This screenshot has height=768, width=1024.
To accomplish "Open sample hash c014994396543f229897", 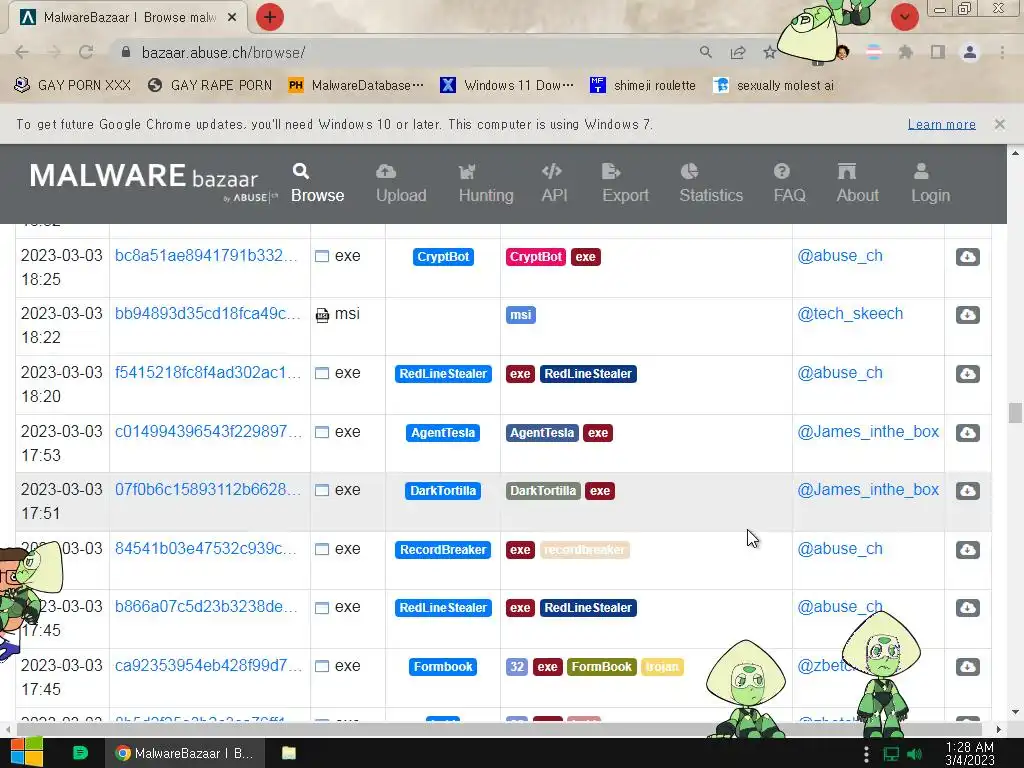I will pyautogui.click(x=208, y=432).
